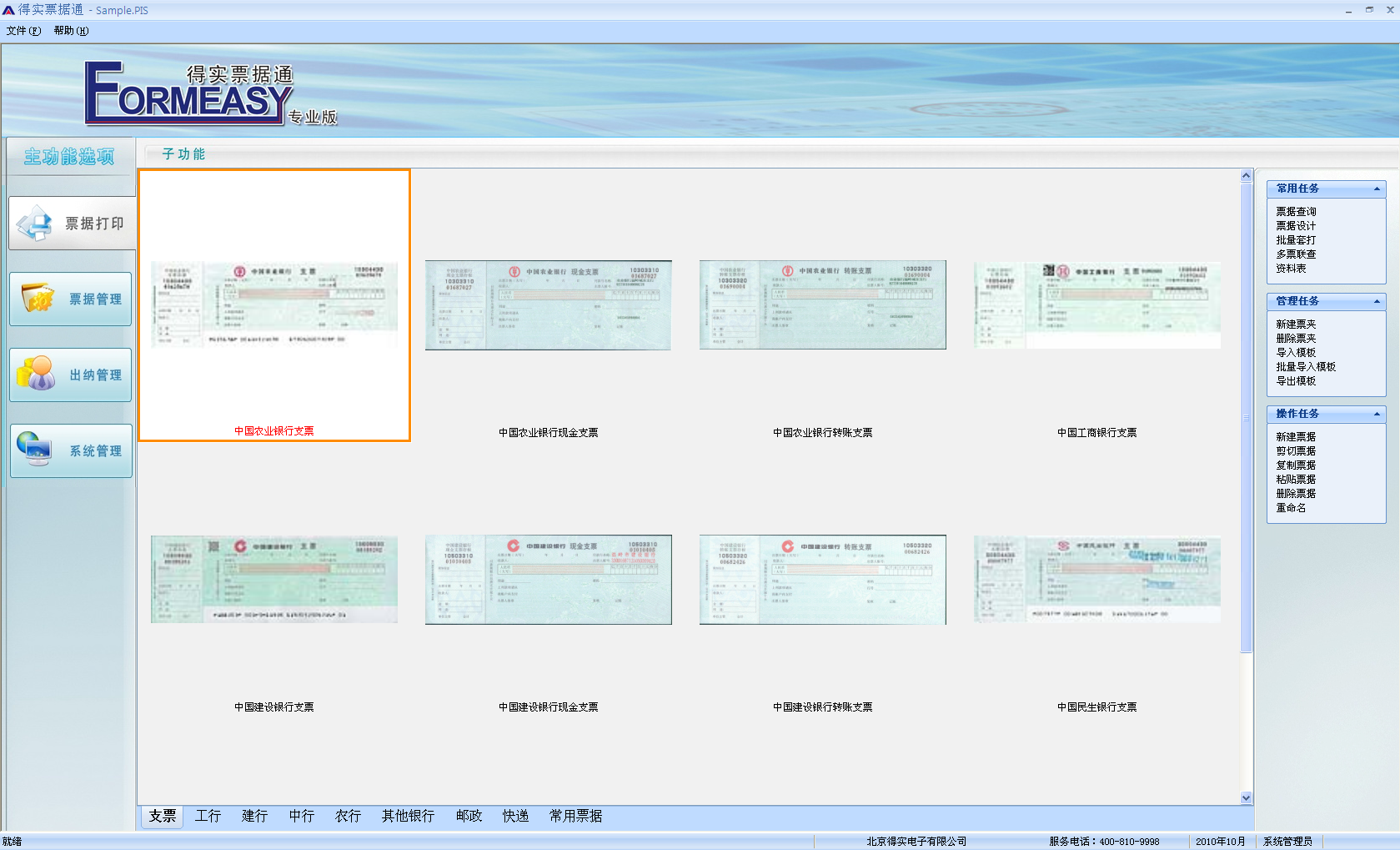Click the 票据设计 task link
Image resolution: width=1400 pixels, height=850 pixels.
coord(1296,226)
